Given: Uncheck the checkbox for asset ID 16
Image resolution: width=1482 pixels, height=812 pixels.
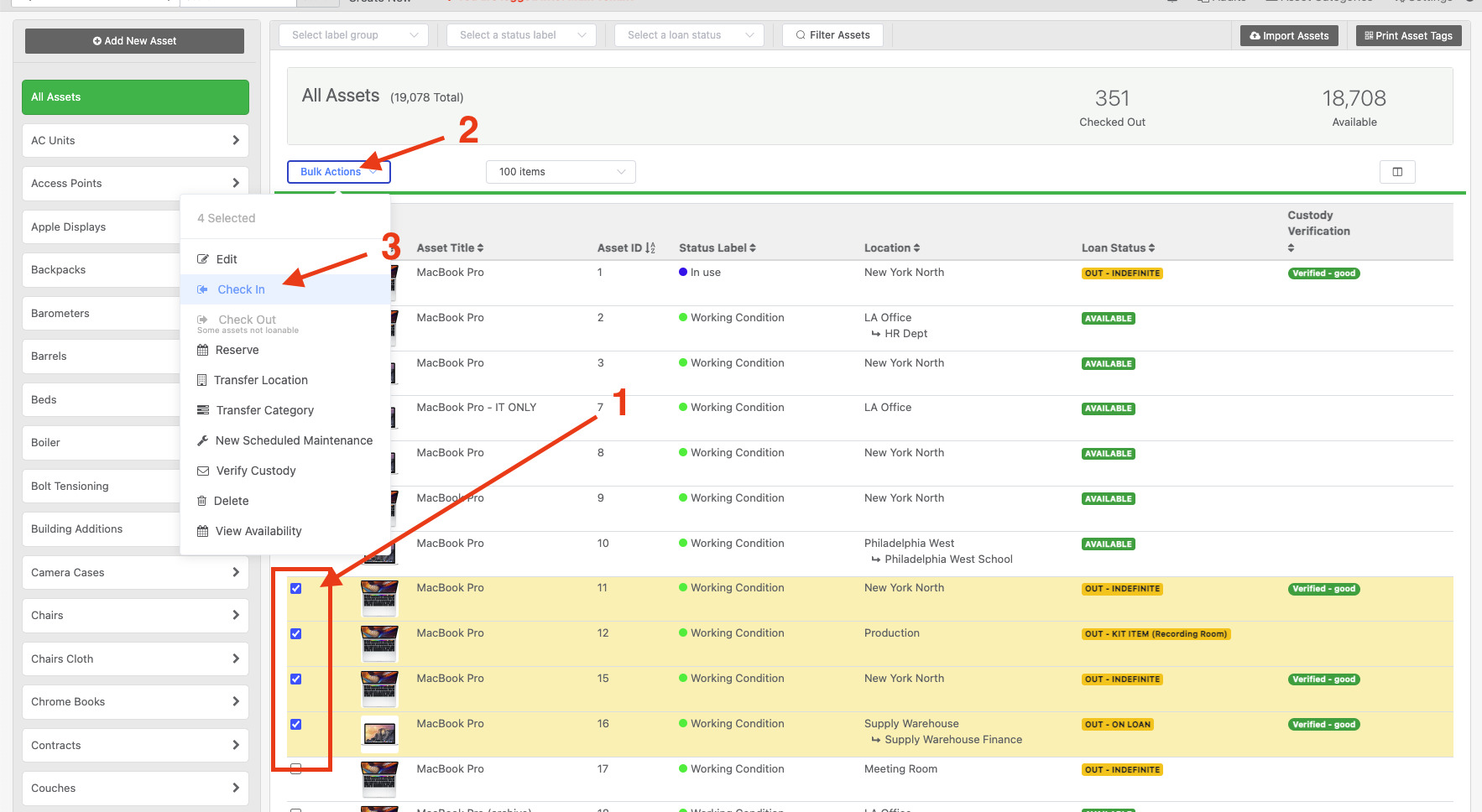Looking at the screenshot, I should [296, 724].
